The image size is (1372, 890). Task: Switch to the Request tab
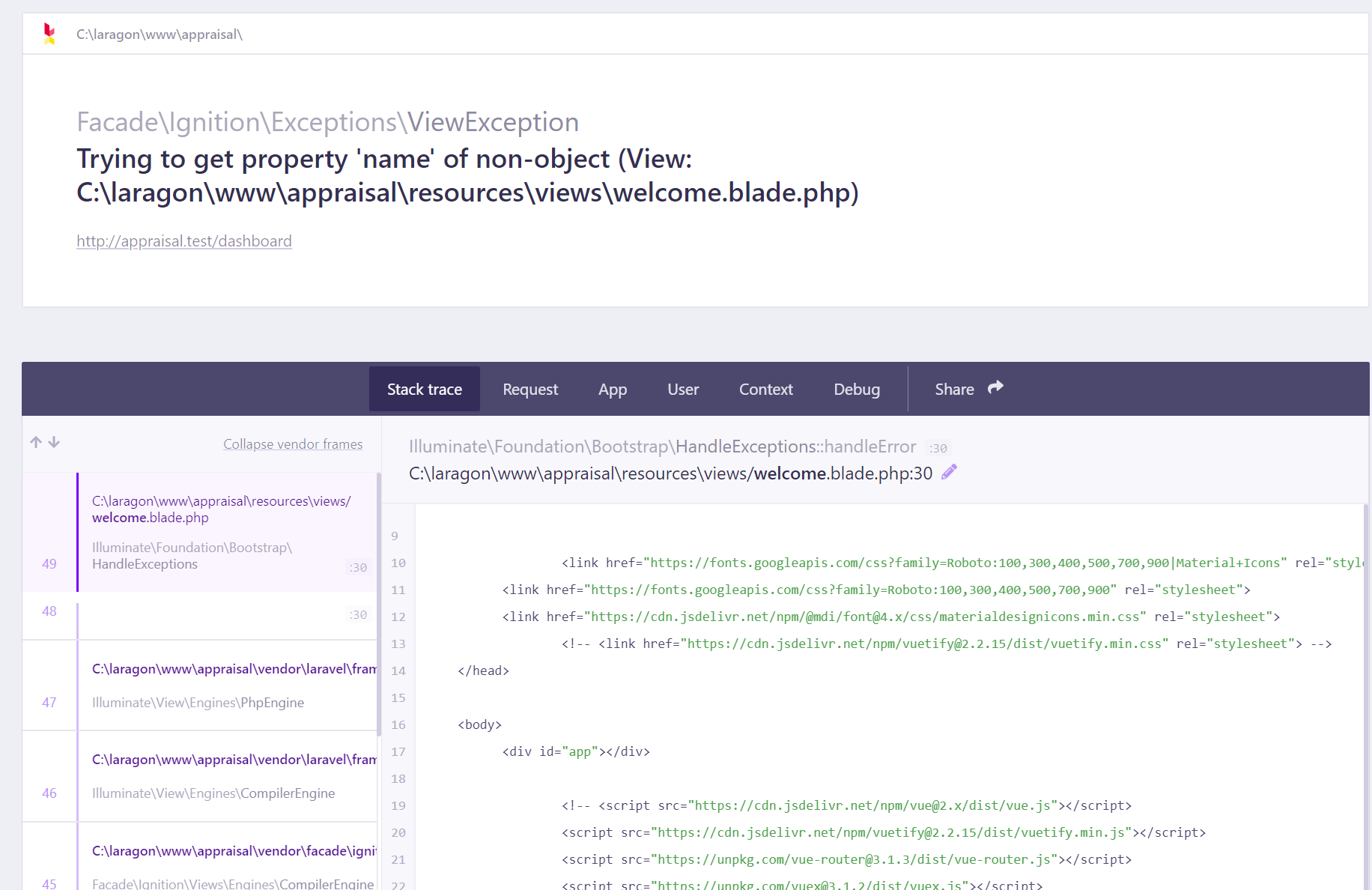tap(530, 390)
